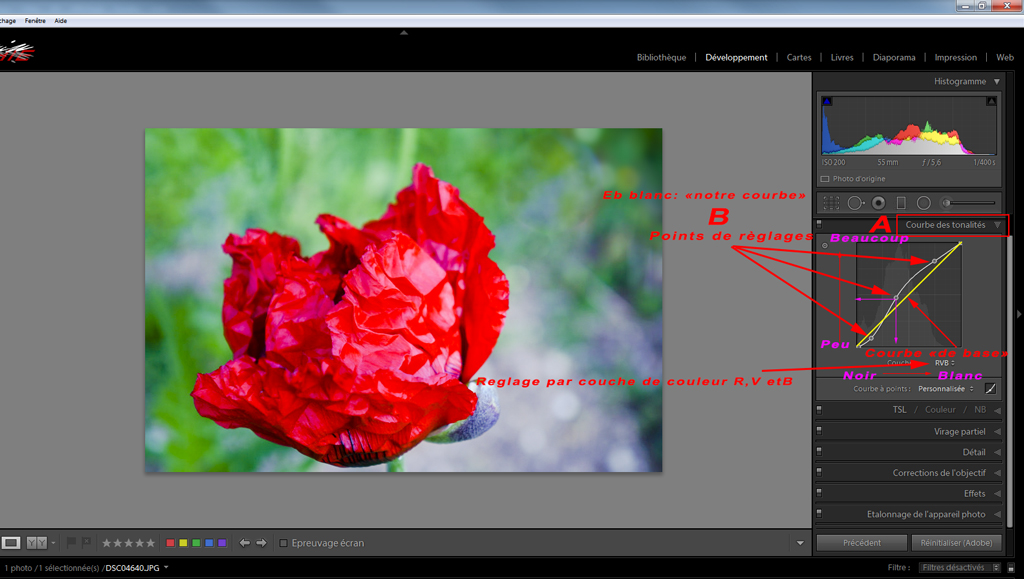1024x579 pixels.
Task: Activate the red eye correction tool
Action: (x=878, y=202)
